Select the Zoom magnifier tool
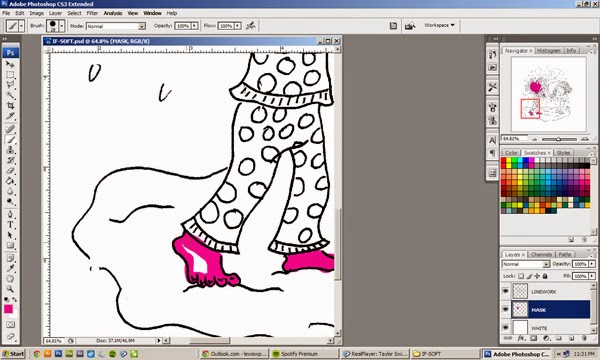The image size is (600, 360). [x=10, y=289]
